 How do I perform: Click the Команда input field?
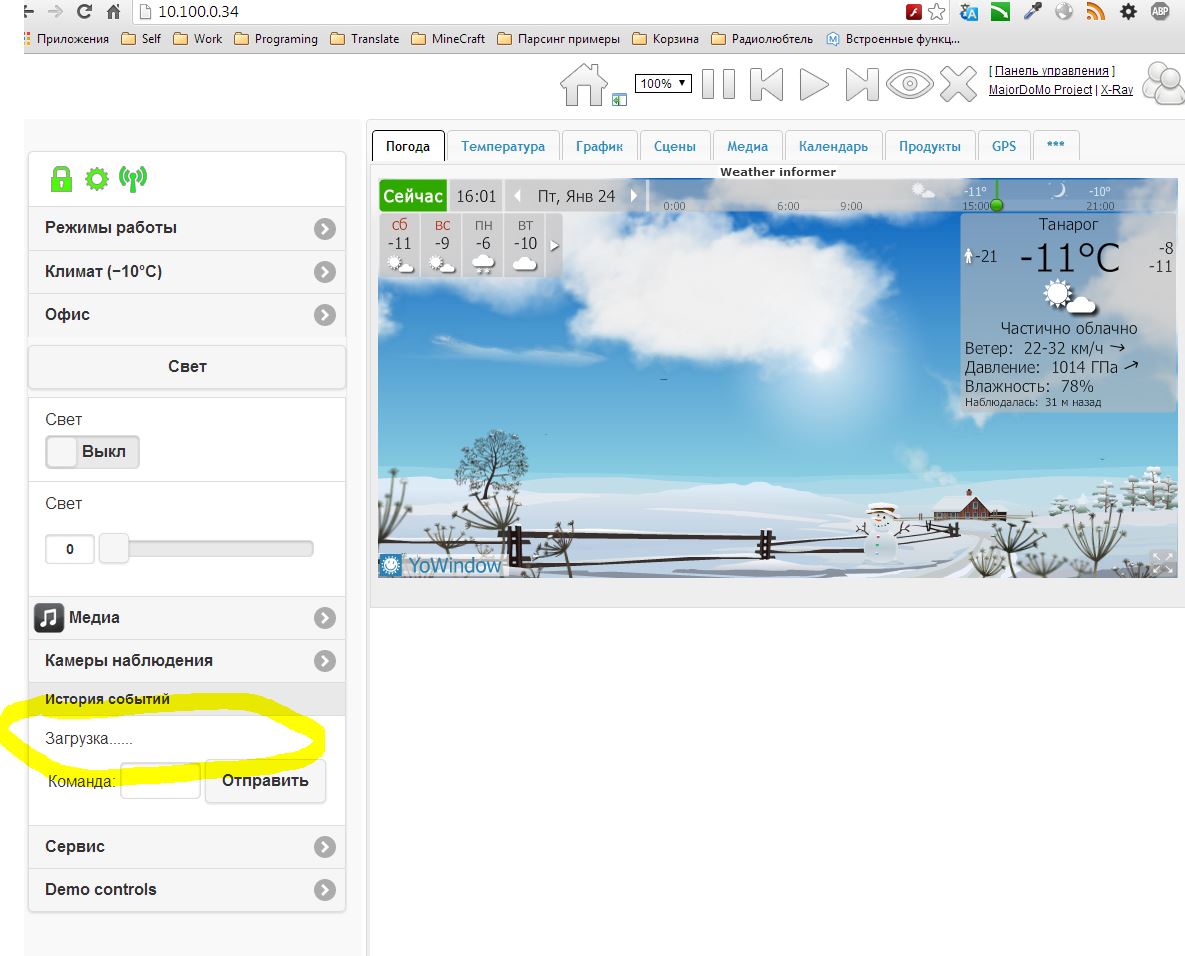[x=160, y=781]
